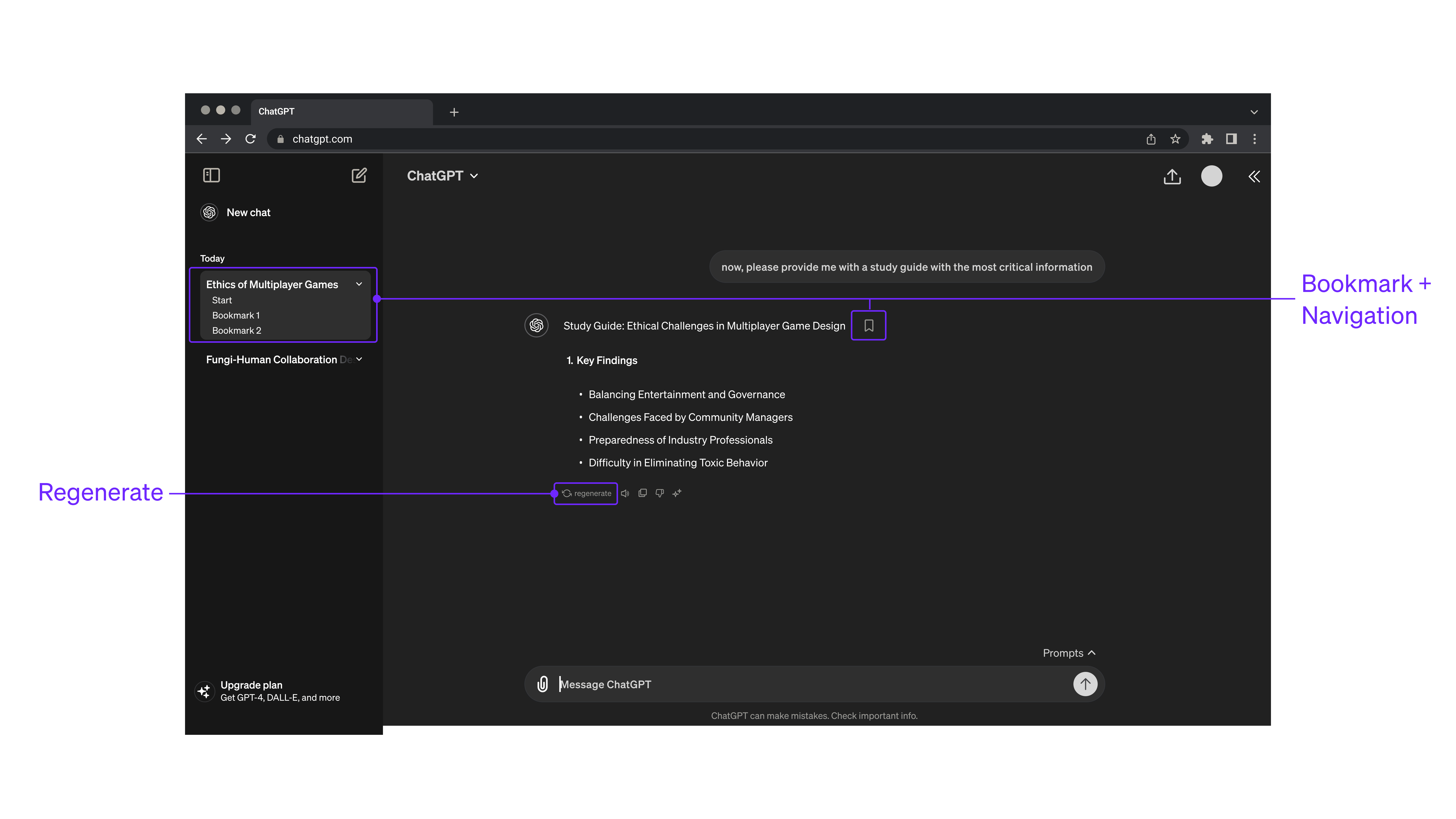Share the page from the address bar
The height and width of the screenshot is (819, 1456).
point(1151,139)
